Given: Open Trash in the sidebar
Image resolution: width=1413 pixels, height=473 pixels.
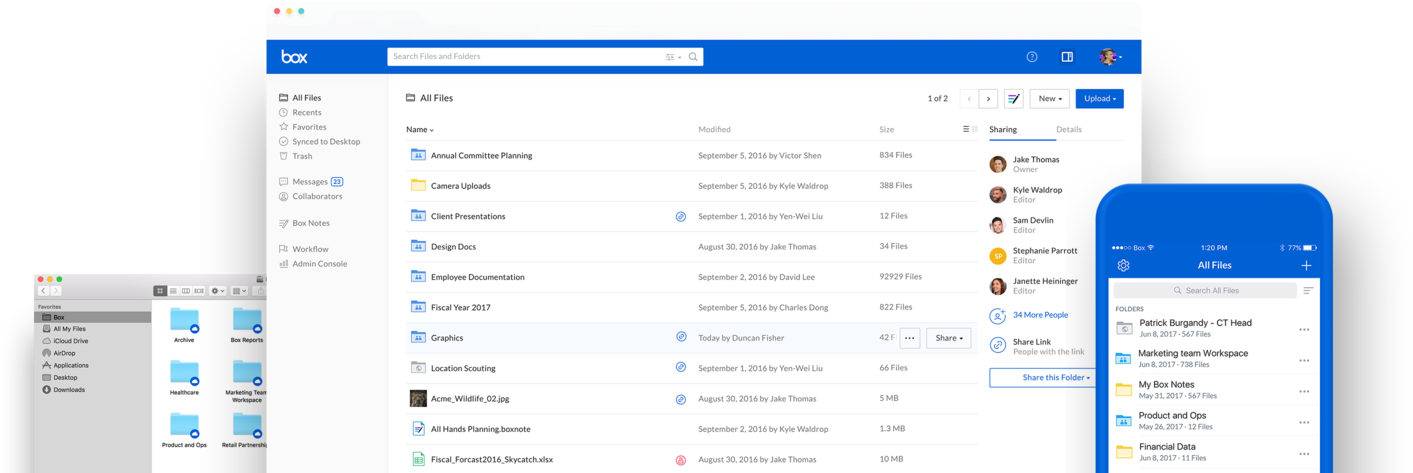Looking at the screenshot, I should point(295,156).
